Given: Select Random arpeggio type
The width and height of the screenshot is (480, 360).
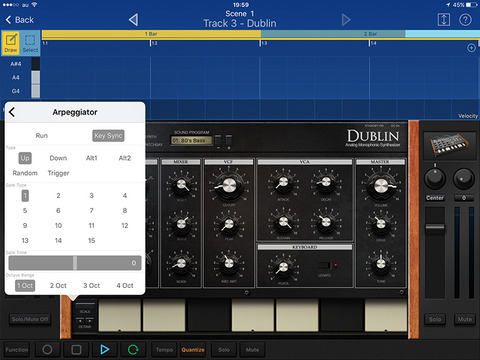Looking at the screenshot, I should (25, 173).
